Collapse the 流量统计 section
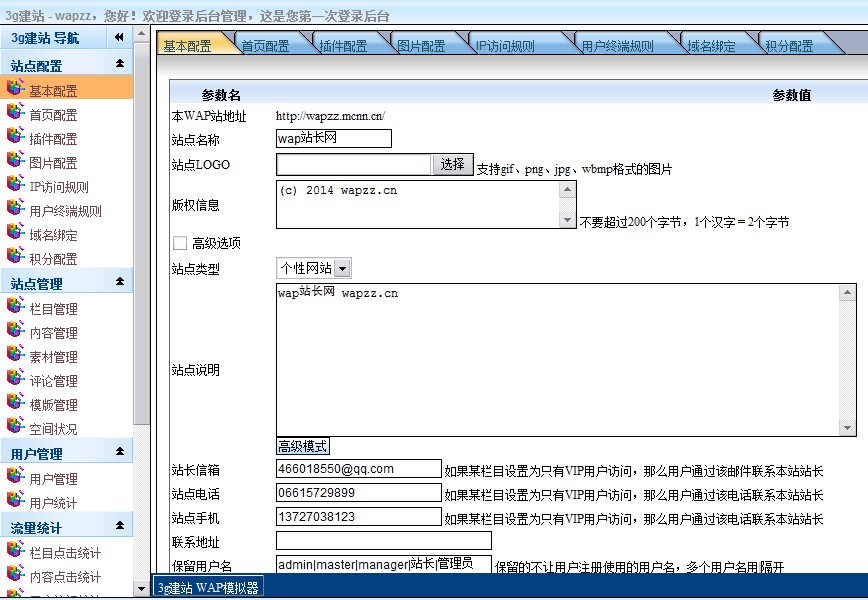 tap(120, 526)
